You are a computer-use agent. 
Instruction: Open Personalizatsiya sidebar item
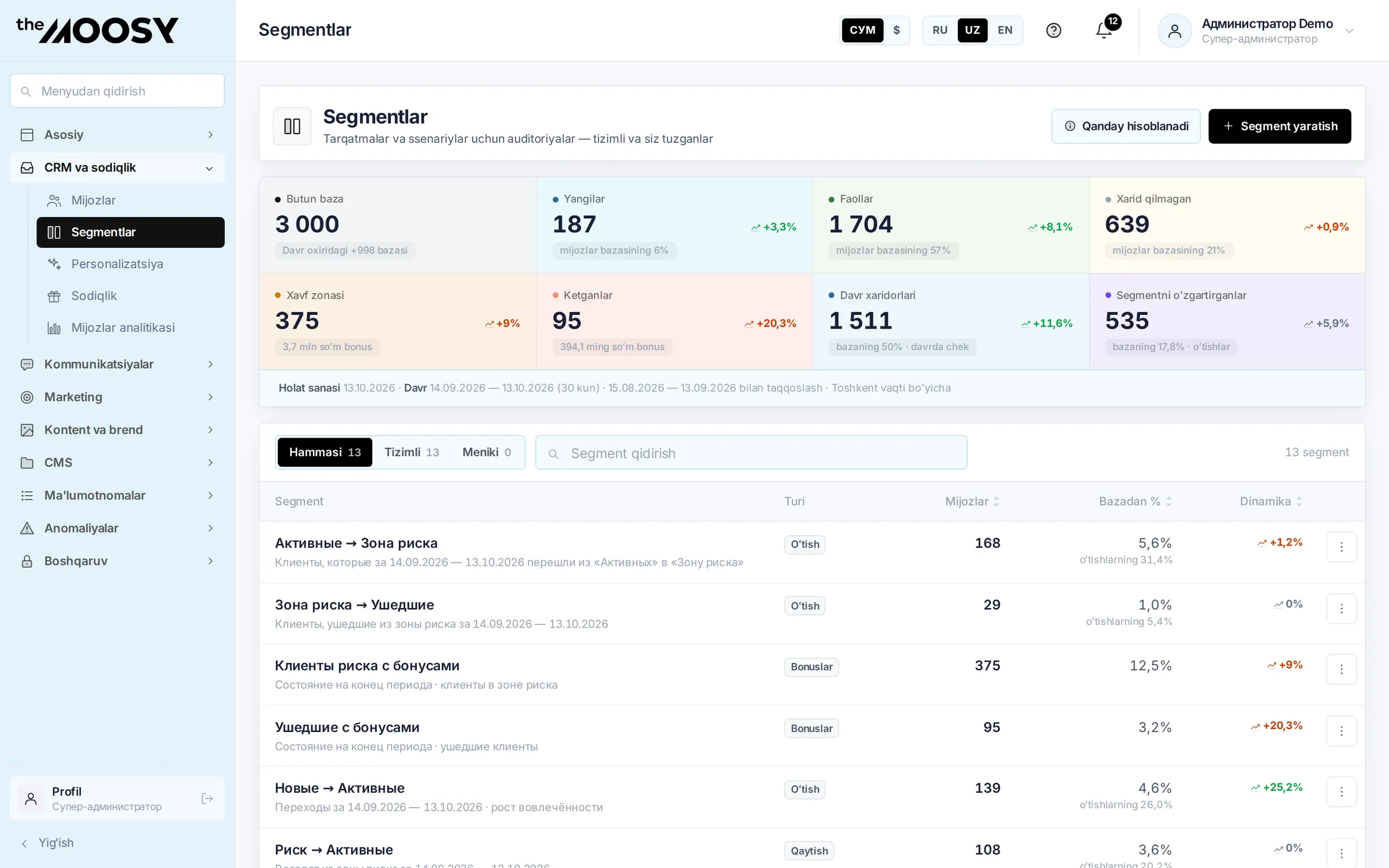(x=130, y=264)
